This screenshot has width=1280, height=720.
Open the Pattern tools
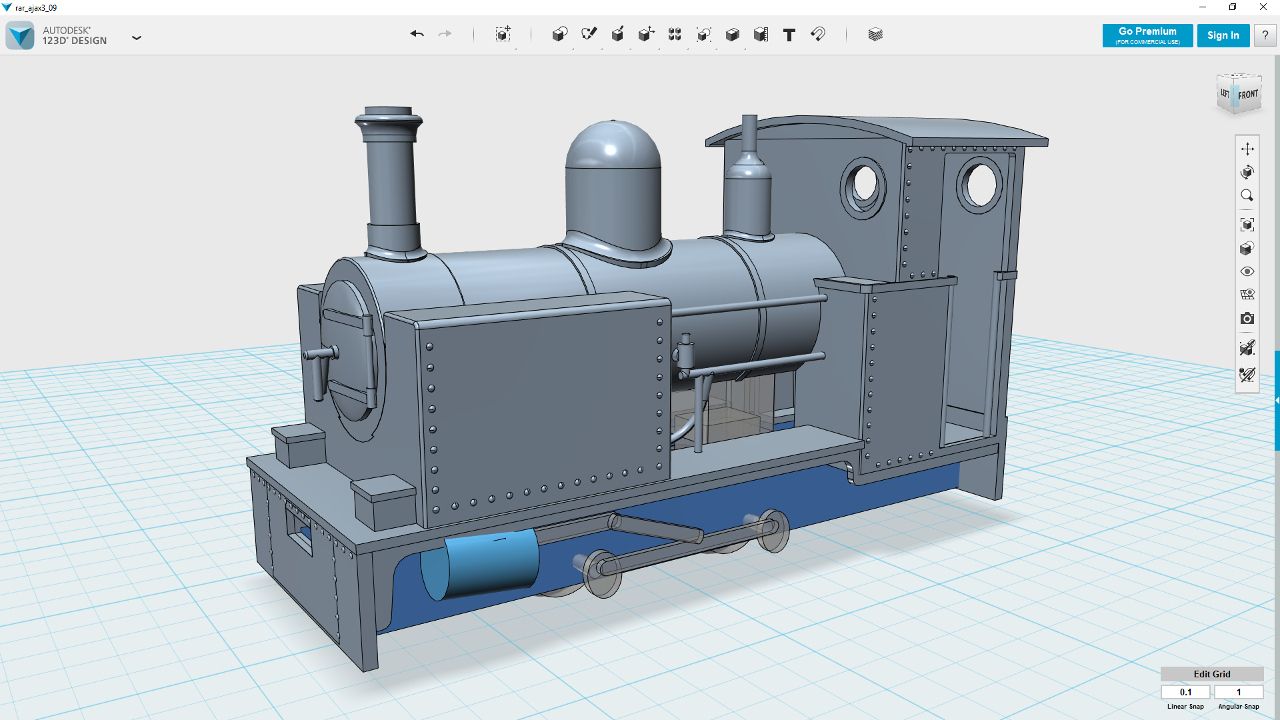[675, 34]
